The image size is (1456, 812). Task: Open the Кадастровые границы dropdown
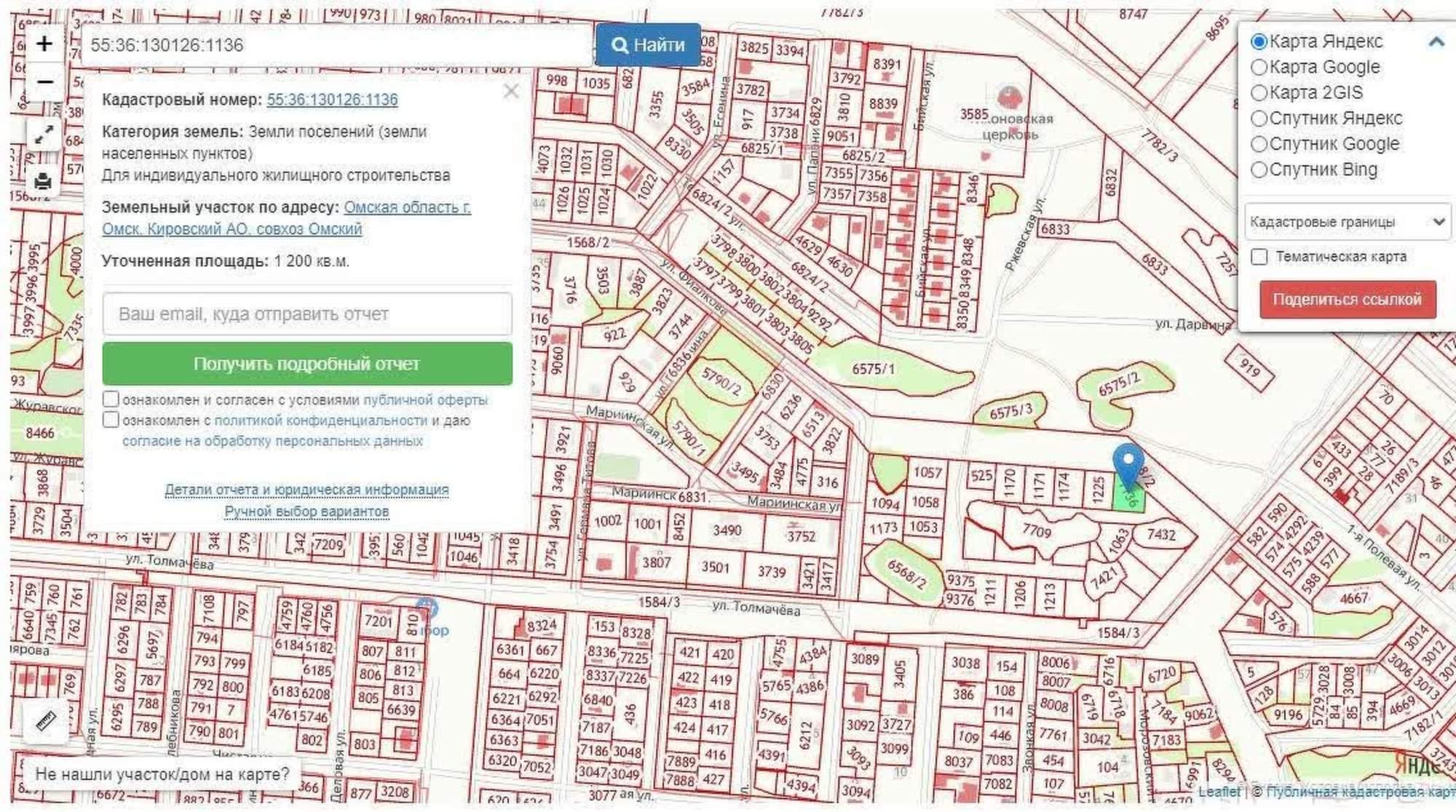(x=1348, y=222)
